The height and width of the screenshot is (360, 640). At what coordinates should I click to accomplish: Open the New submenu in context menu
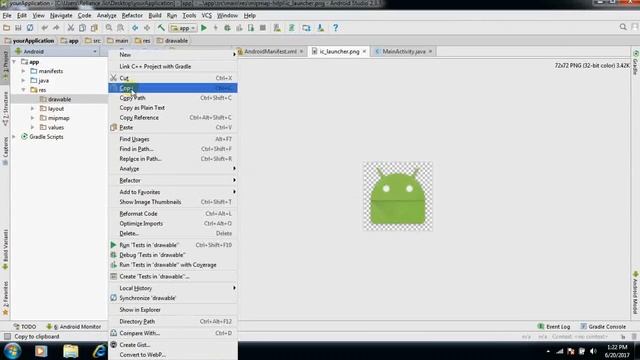coord(173,55)
